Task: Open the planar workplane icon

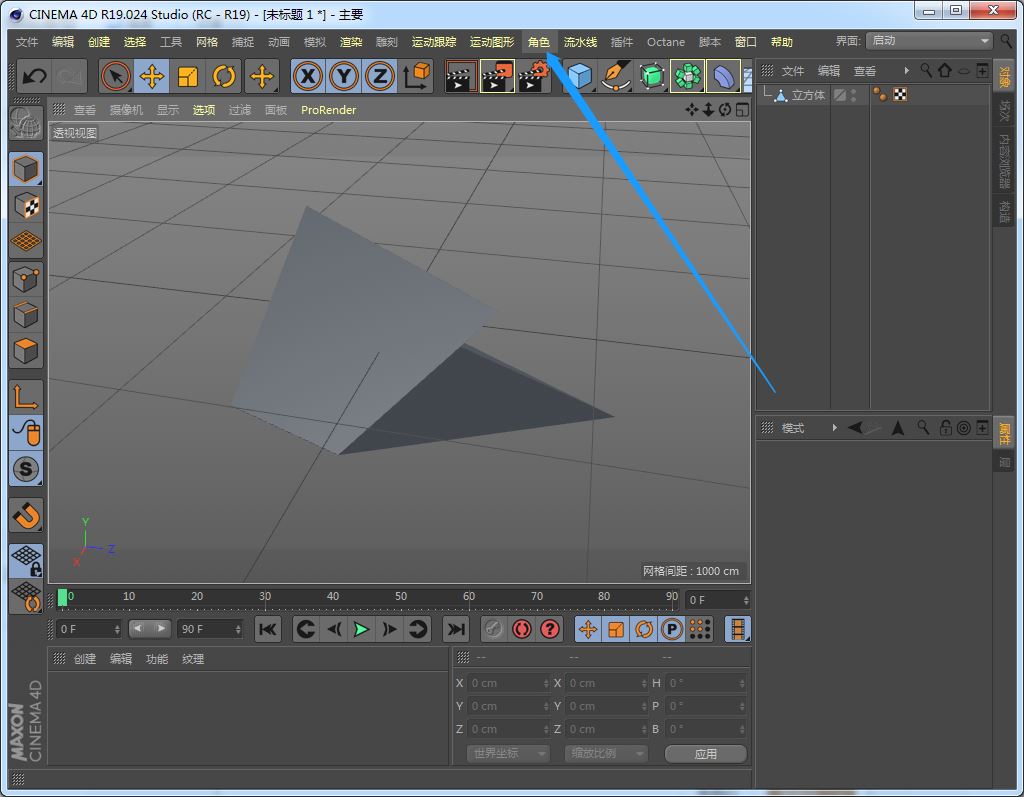Action: click(25, 596)
